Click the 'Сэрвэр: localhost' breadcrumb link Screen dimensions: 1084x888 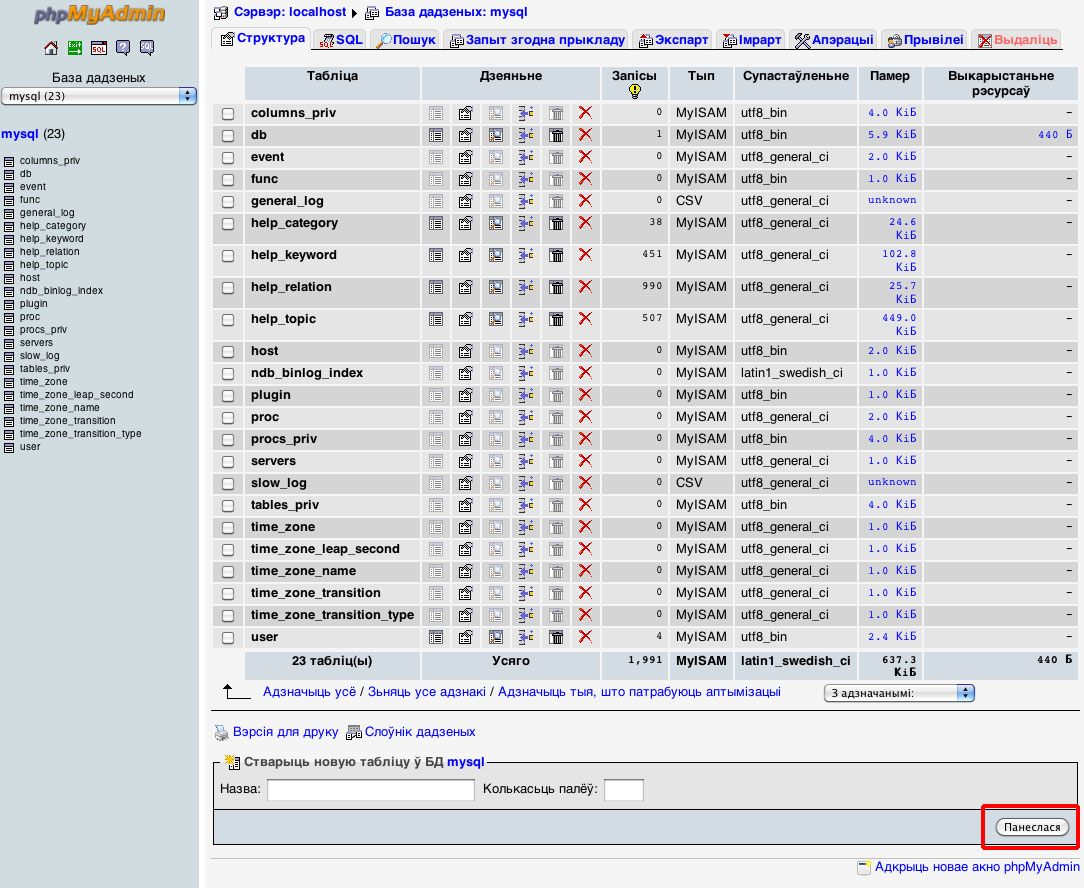[290, 12]
